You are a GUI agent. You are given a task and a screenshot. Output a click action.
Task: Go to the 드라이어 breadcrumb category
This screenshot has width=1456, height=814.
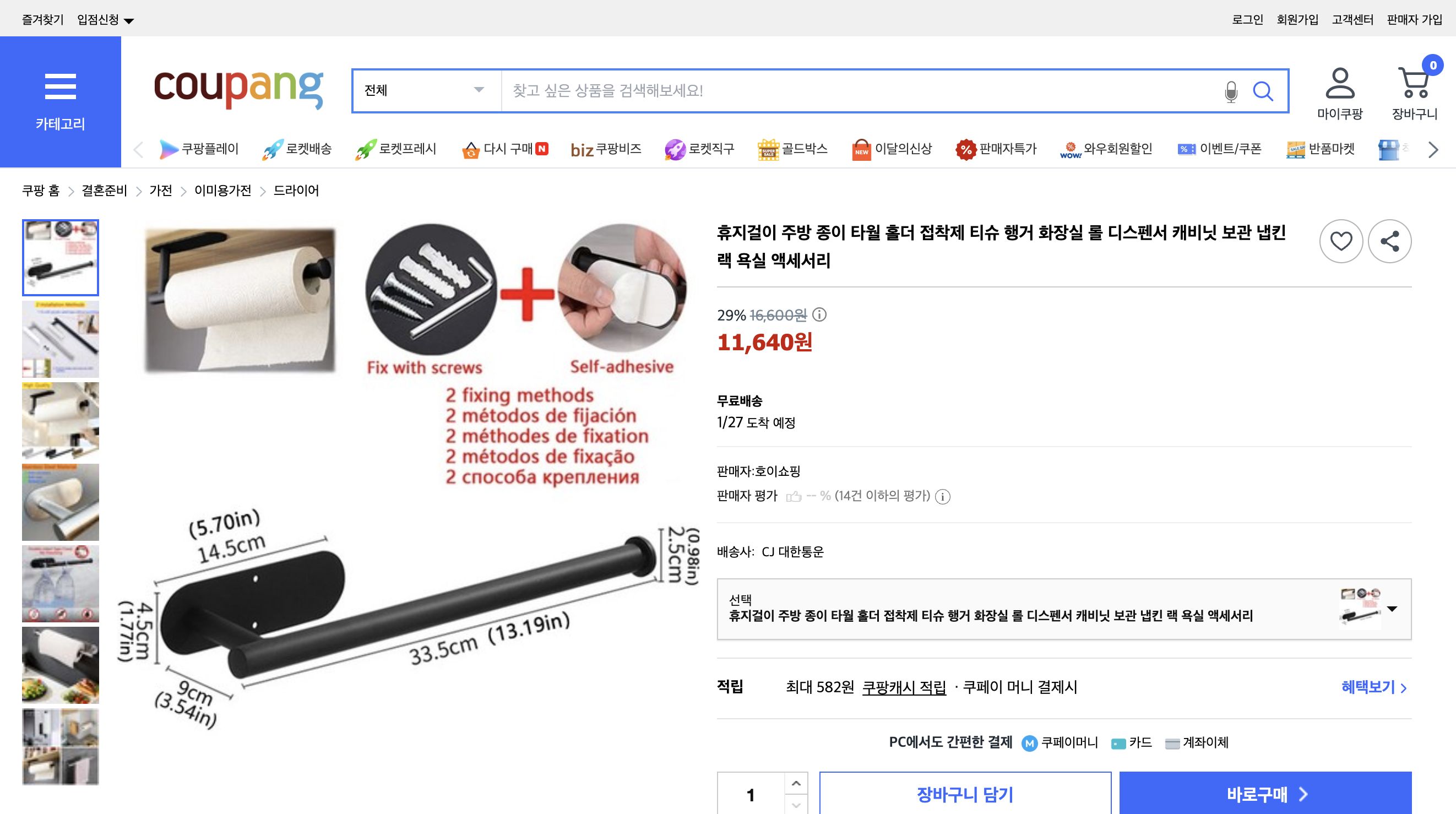click(296, 191)
